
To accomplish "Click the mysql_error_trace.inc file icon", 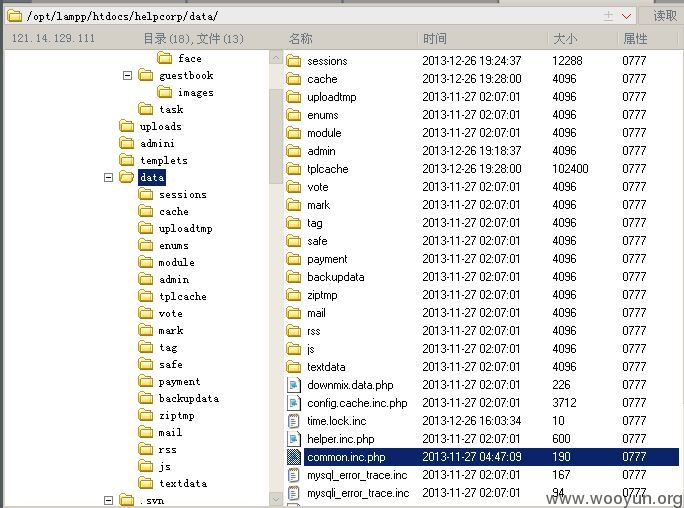I will [294, 475].
